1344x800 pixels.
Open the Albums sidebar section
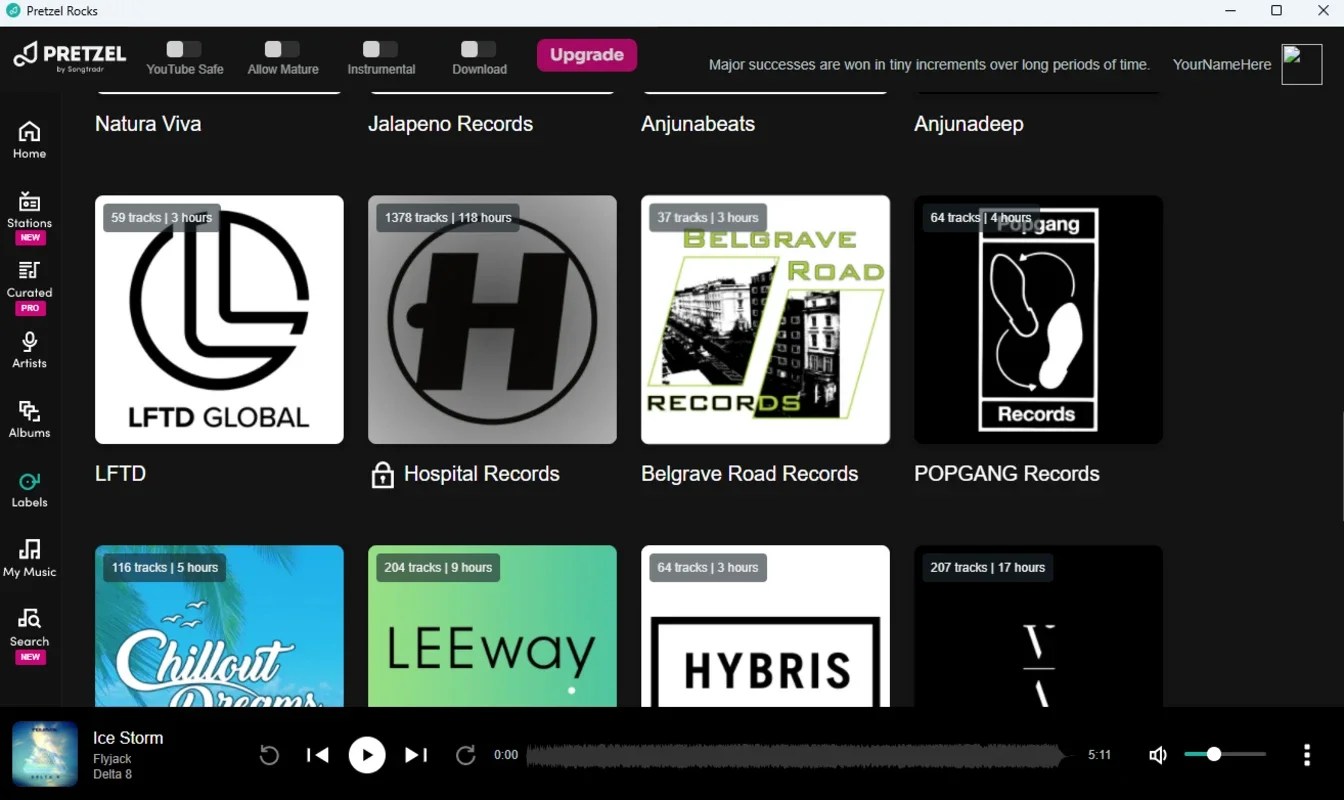coord(29,419)
